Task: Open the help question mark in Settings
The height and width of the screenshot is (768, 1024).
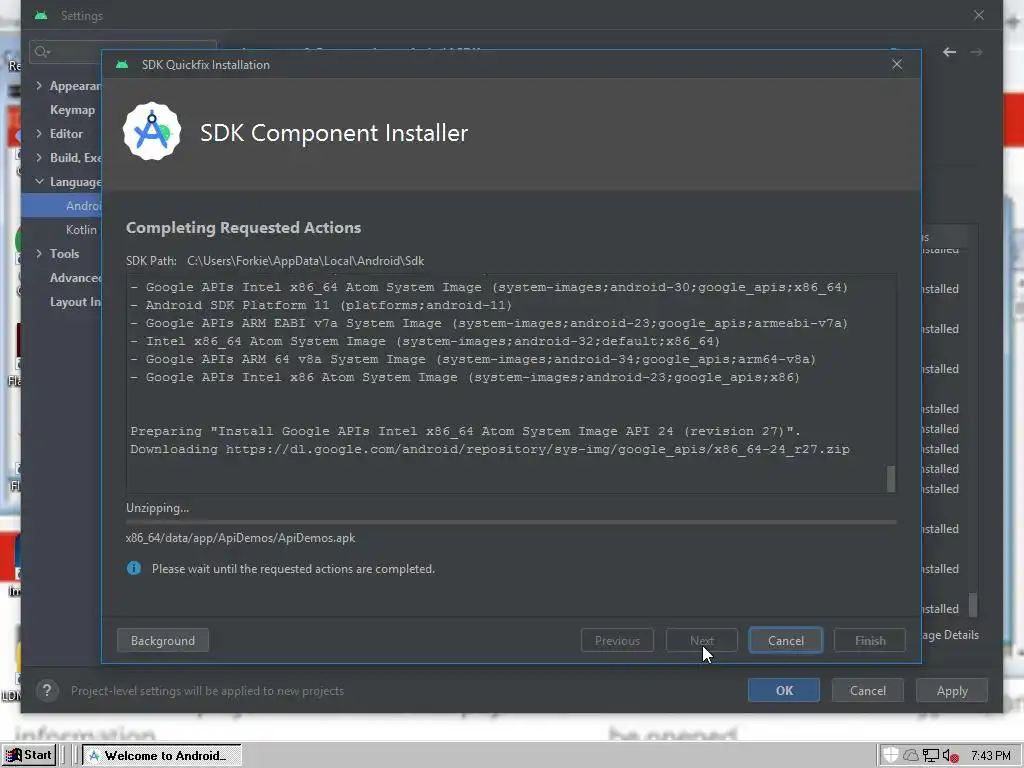Action: [x=47, y=690]
